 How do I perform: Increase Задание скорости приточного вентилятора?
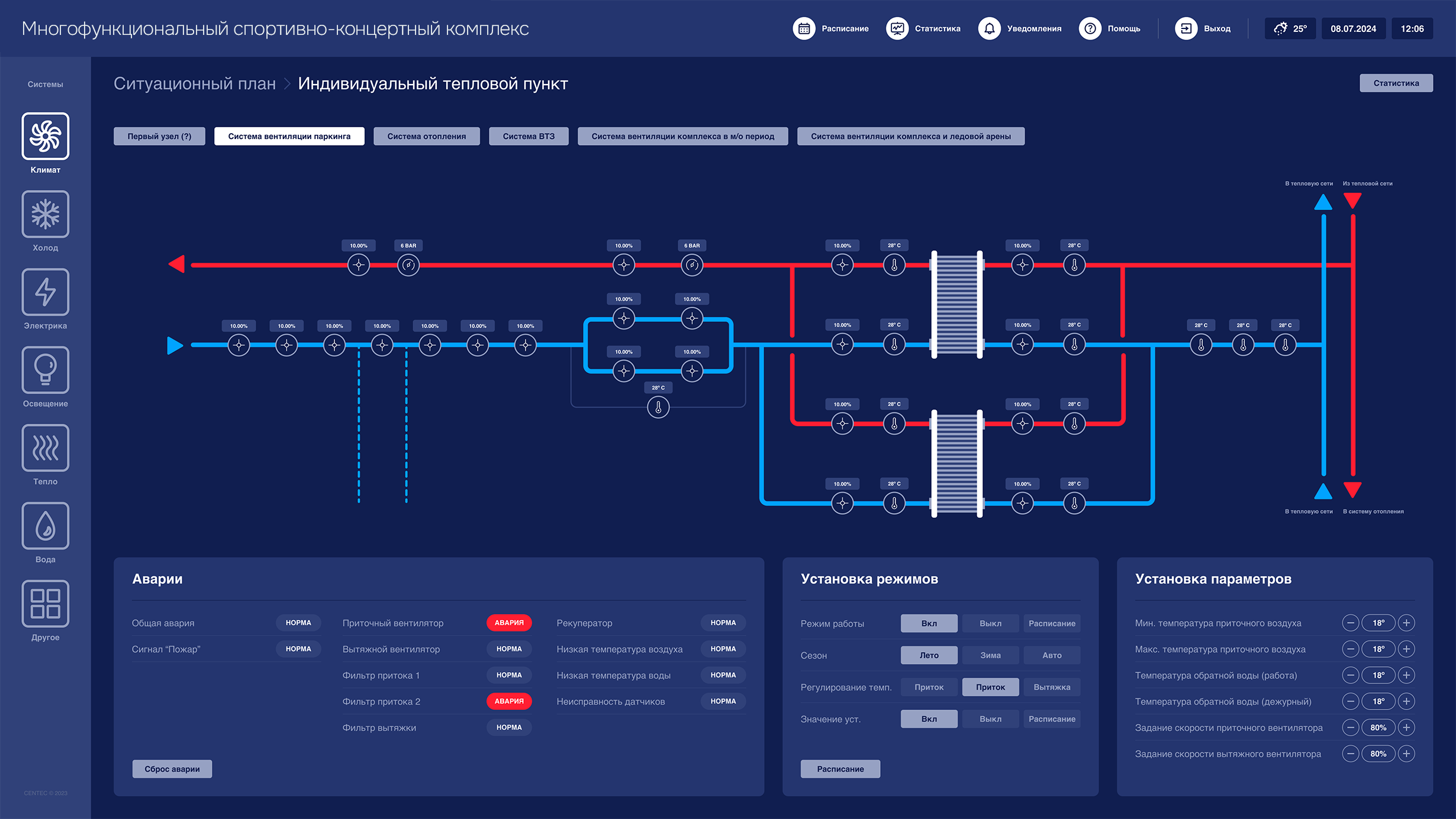click(1407, 727)
